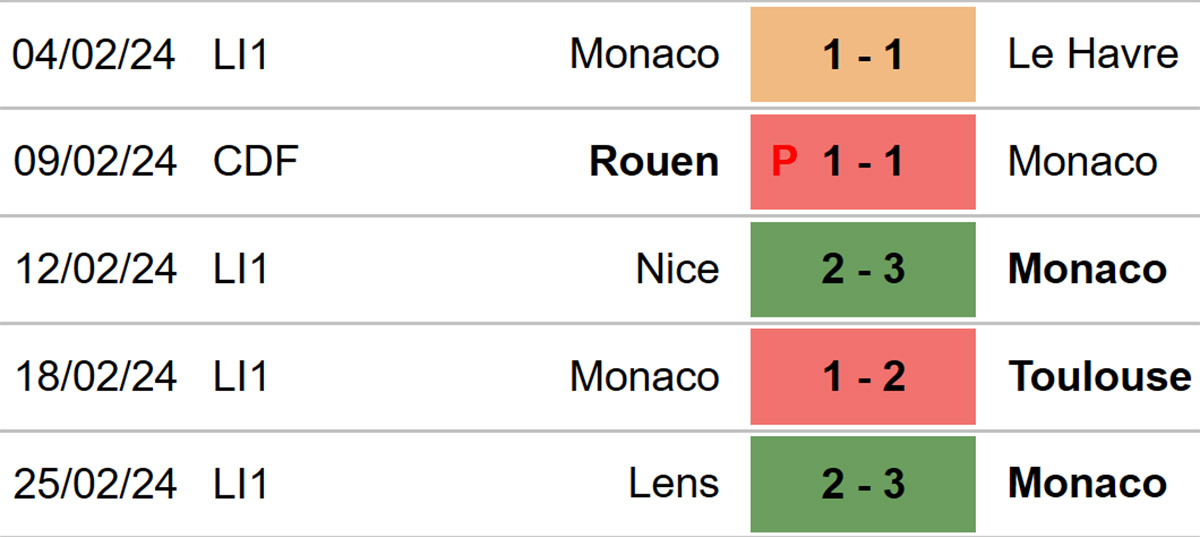This screenshot has height=537, width=1200.
Task: Open the Nice team link
Action: [677, 269]
